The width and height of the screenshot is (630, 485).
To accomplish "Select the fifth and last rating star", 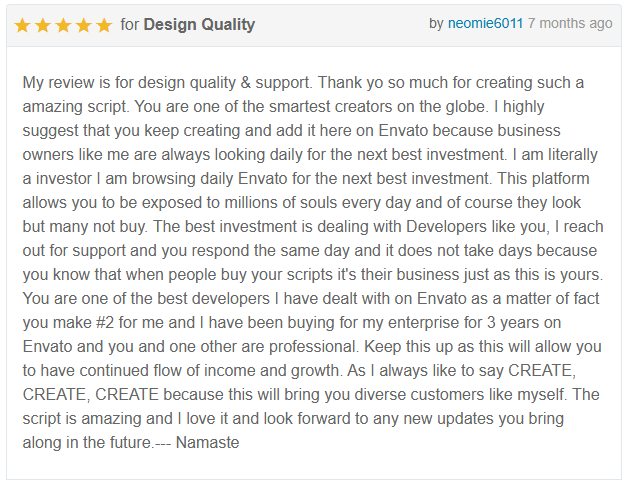I will click(x=103, y=25).
